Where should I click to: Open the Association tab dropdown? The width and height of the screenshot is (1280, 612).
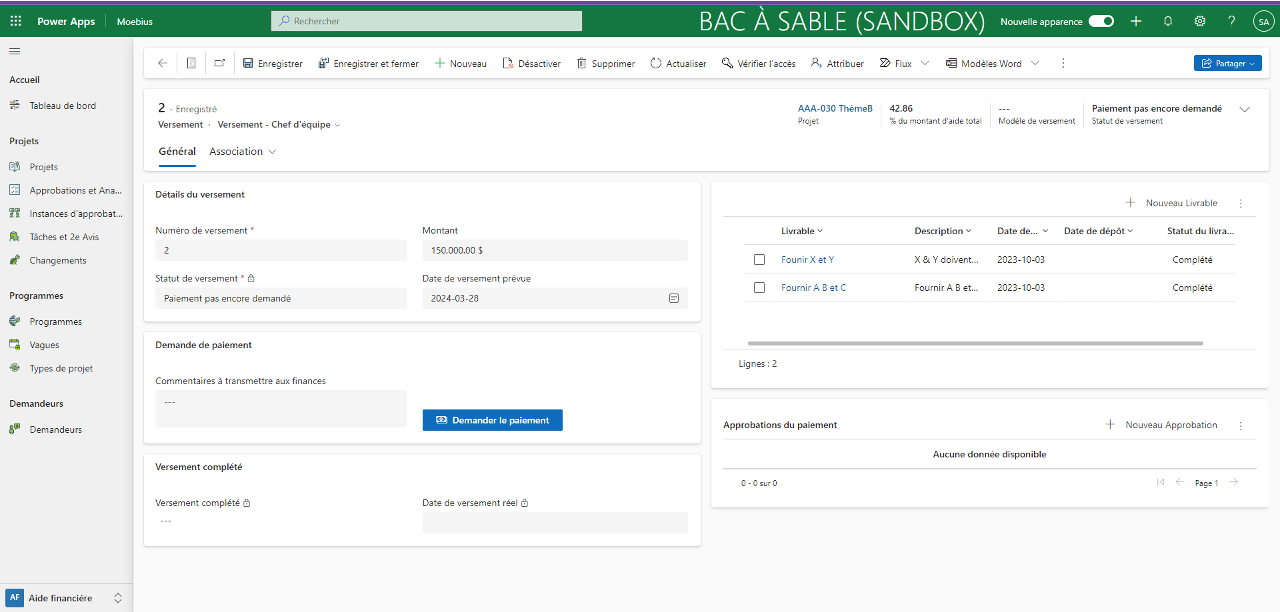[x=242, y=152]
